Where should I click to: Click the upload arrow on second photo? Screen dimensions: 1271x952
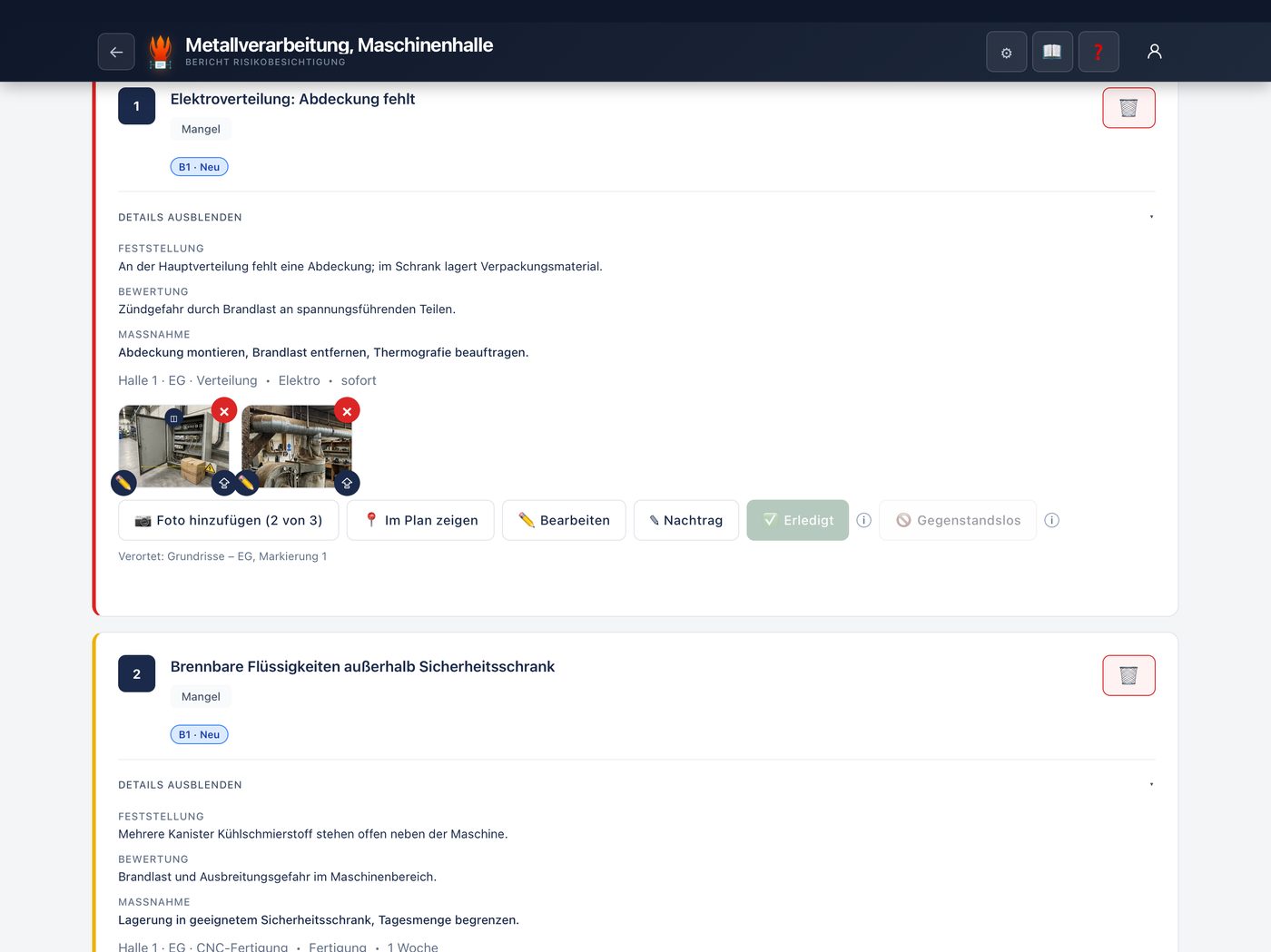pyautogui.click(x=347, y=483)
